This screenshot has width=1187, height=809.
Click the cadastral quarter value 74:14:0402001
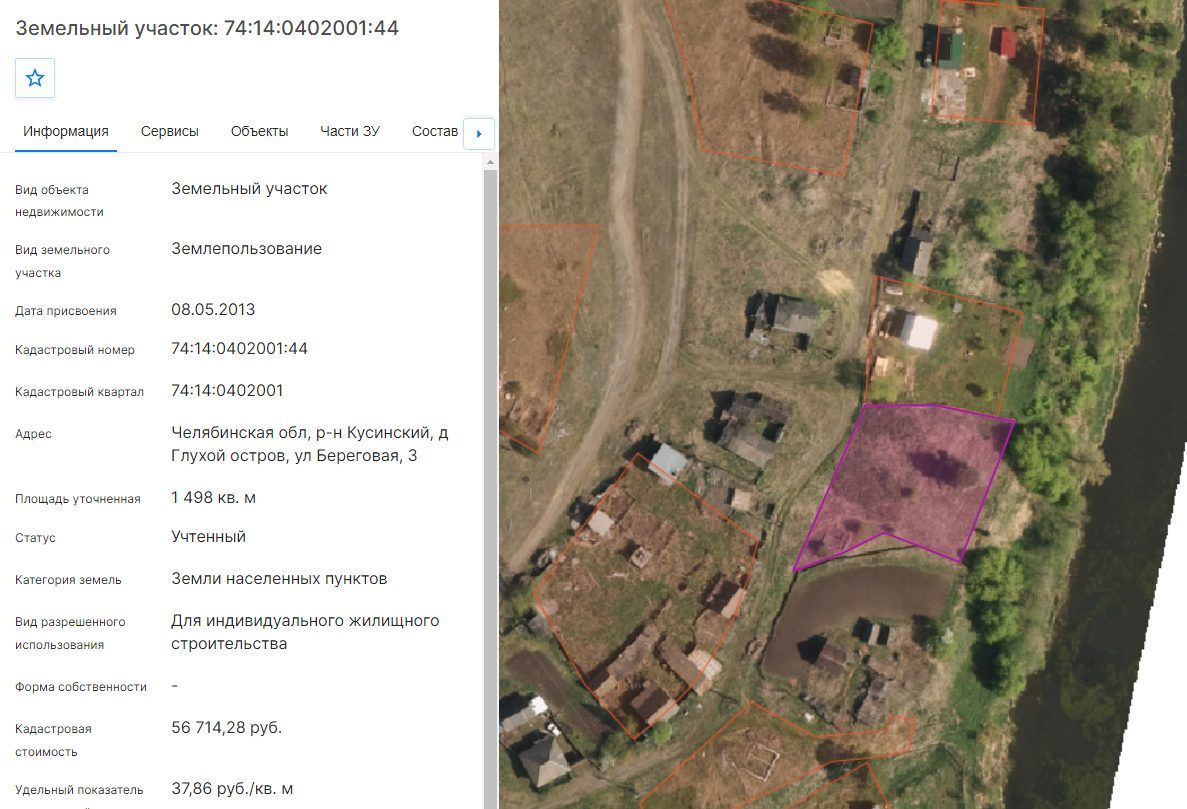point(227,390)
